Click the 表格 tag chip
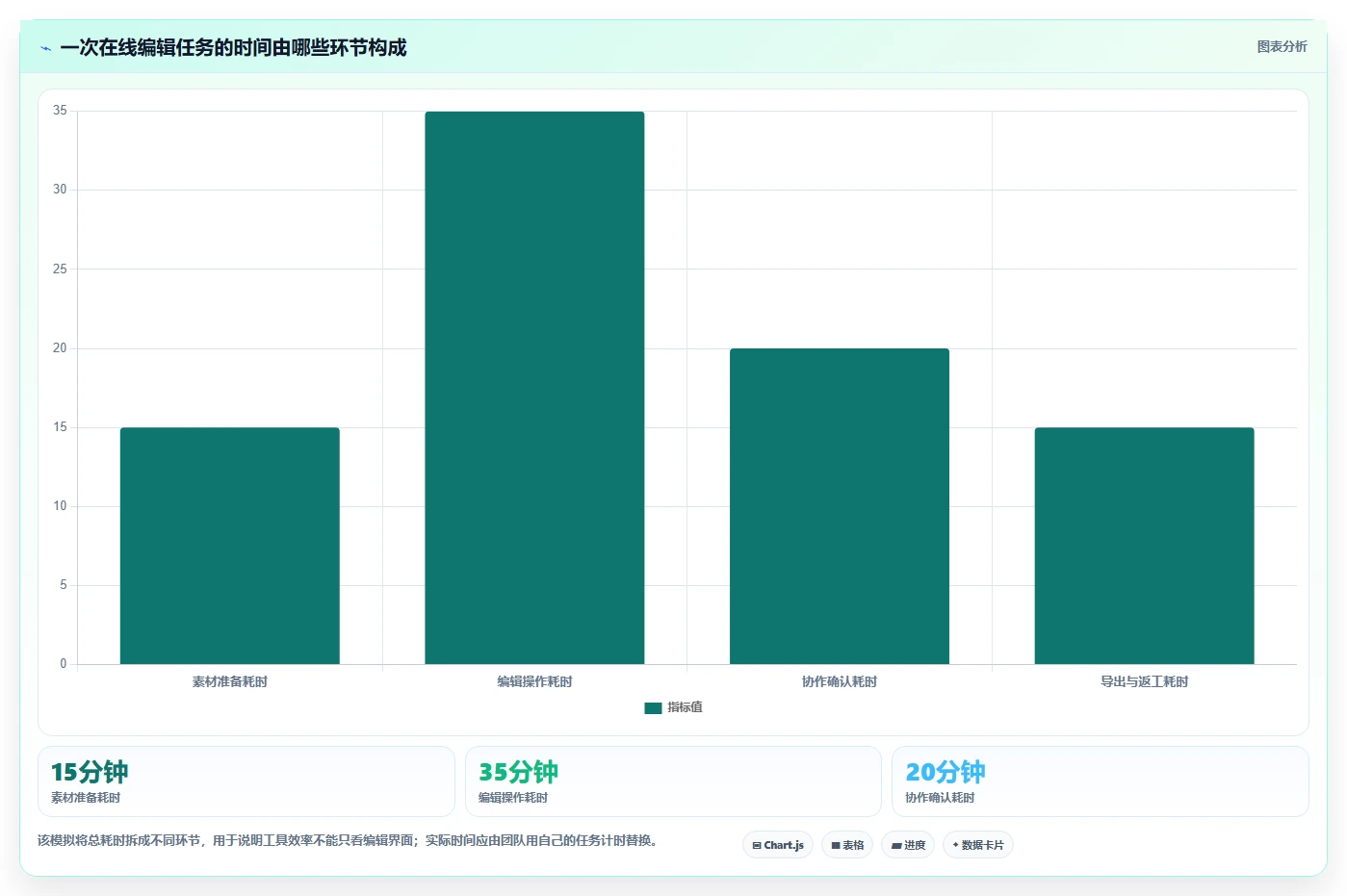This screenshot has width=1347, height=896. [x=847, y=845]
